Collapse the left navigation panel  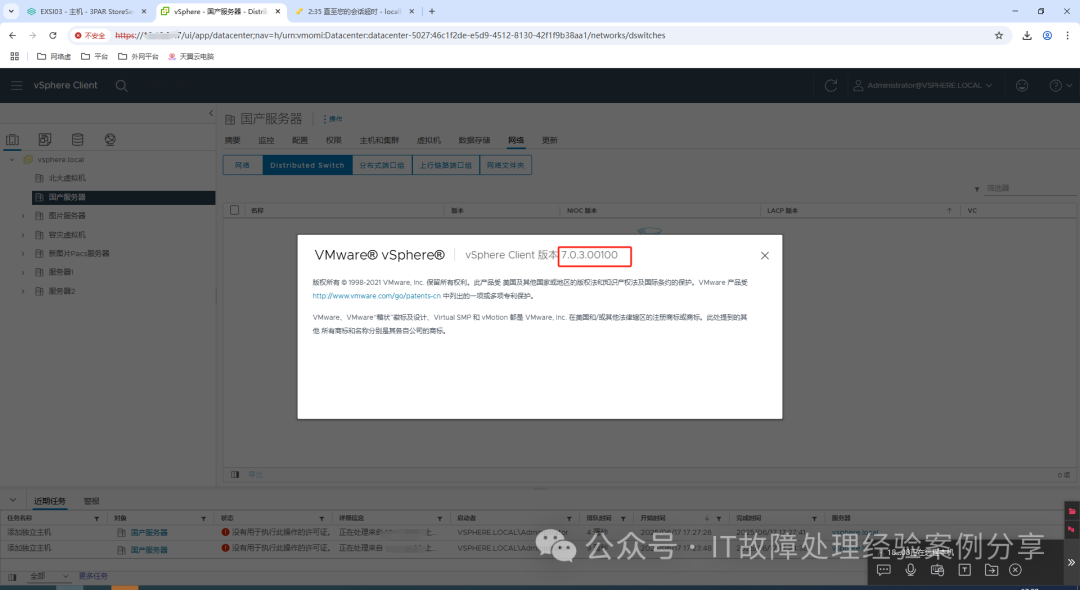(x=211, y=113)
